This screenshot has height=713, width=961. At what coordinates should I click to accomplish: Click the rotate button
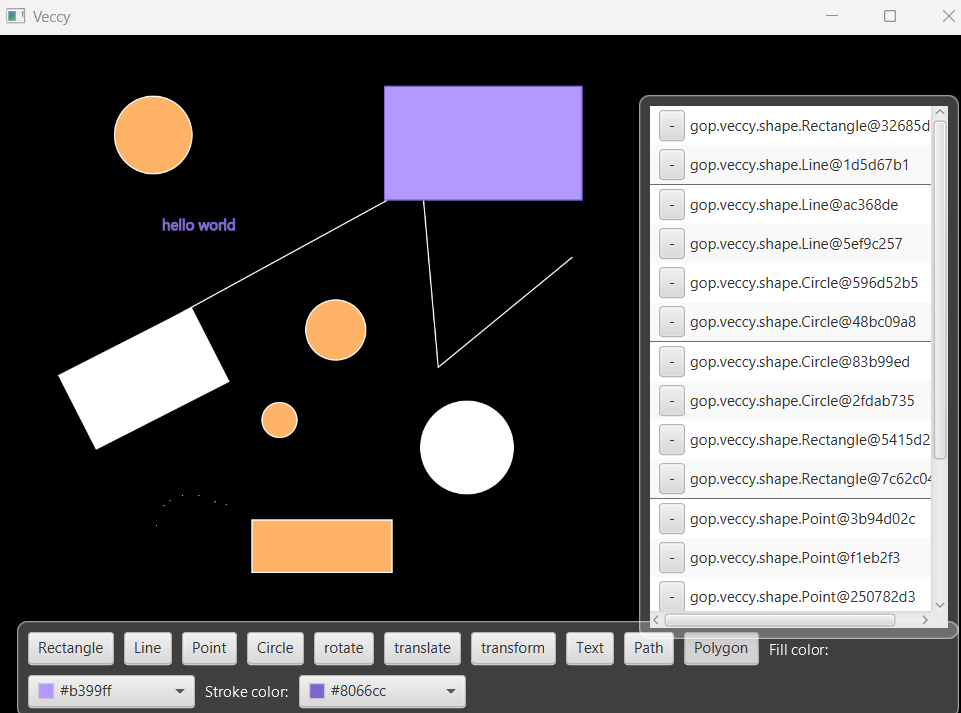tap(343, 648)
